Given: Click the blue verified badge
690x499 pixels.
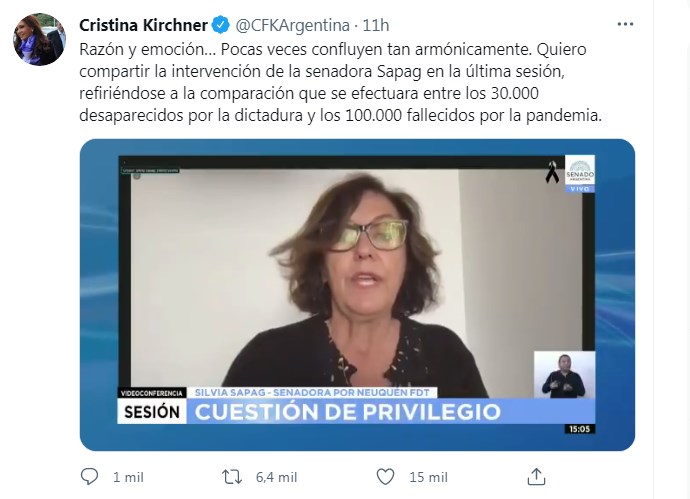Looking at the screenshot, I should point(220,25).
